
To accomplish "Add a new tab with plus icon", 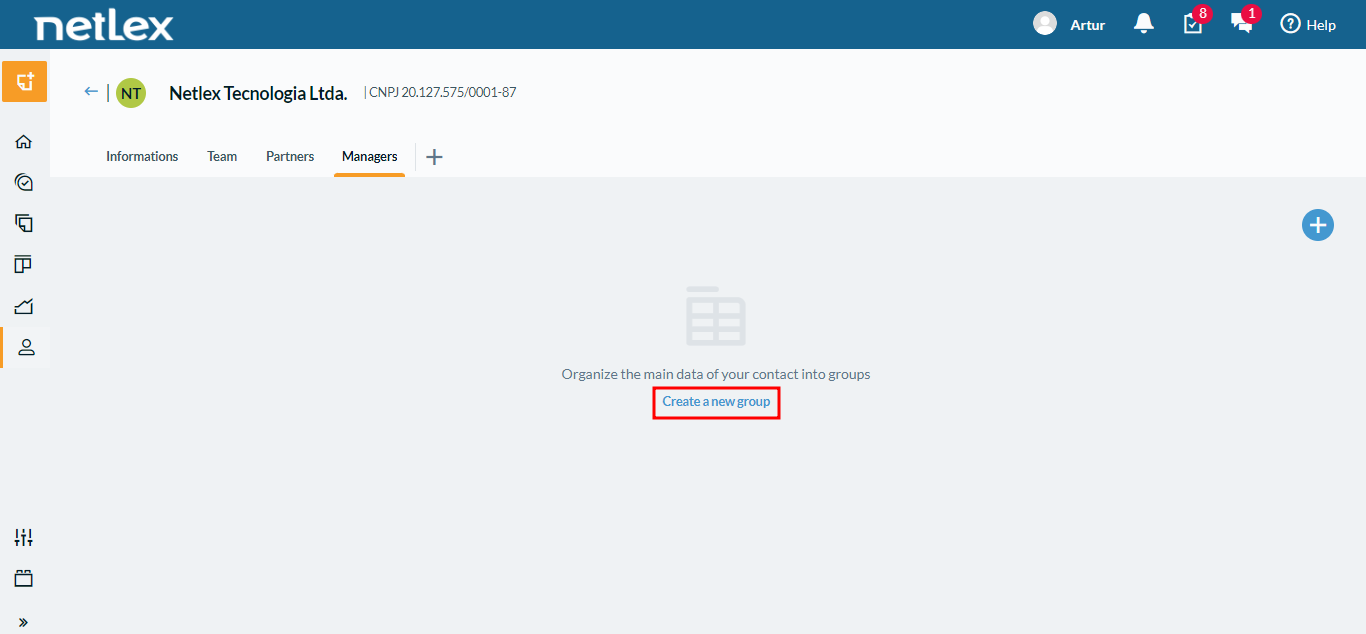I will [434, 157].
